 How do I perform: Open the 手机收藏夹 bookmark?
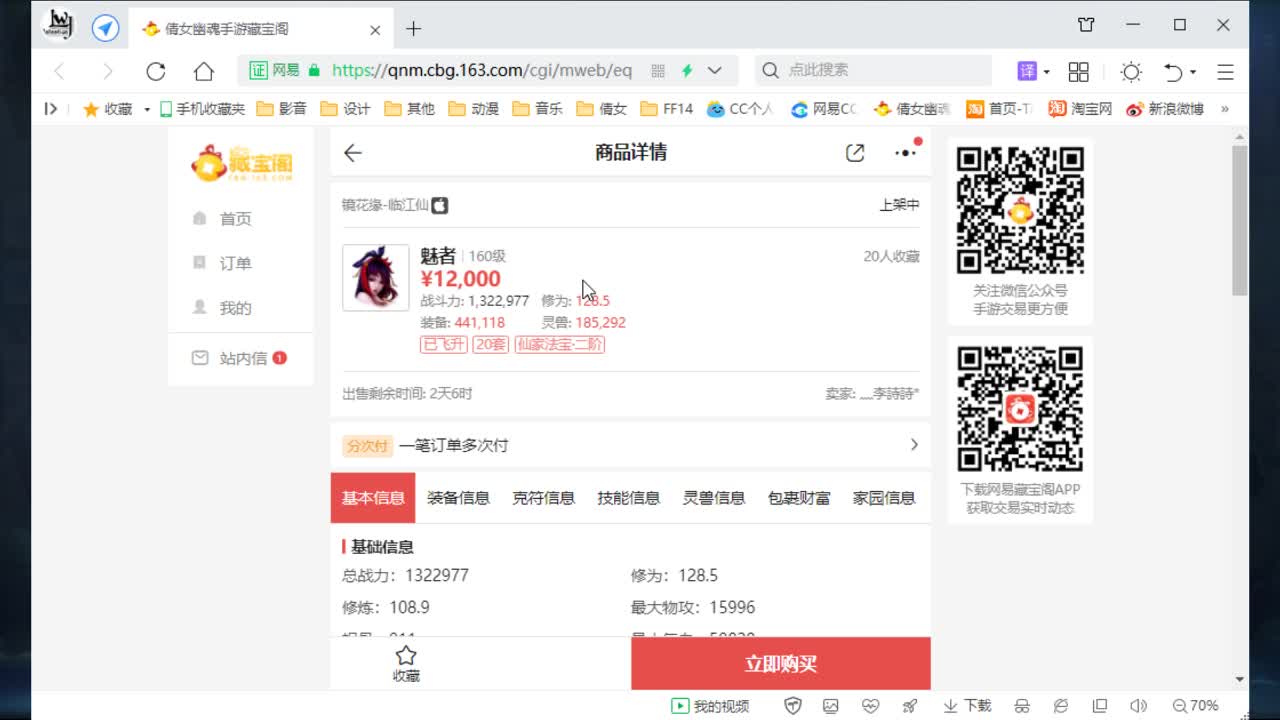(x=202, y=109)
